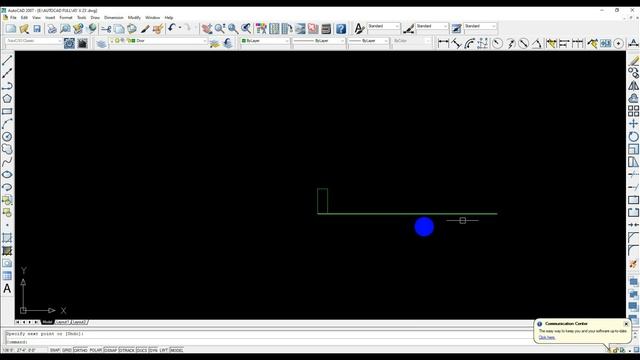The width and height of the screenshot is (640, 360).
Task: Close the Communication Center balloon
Action: [626, 324]
